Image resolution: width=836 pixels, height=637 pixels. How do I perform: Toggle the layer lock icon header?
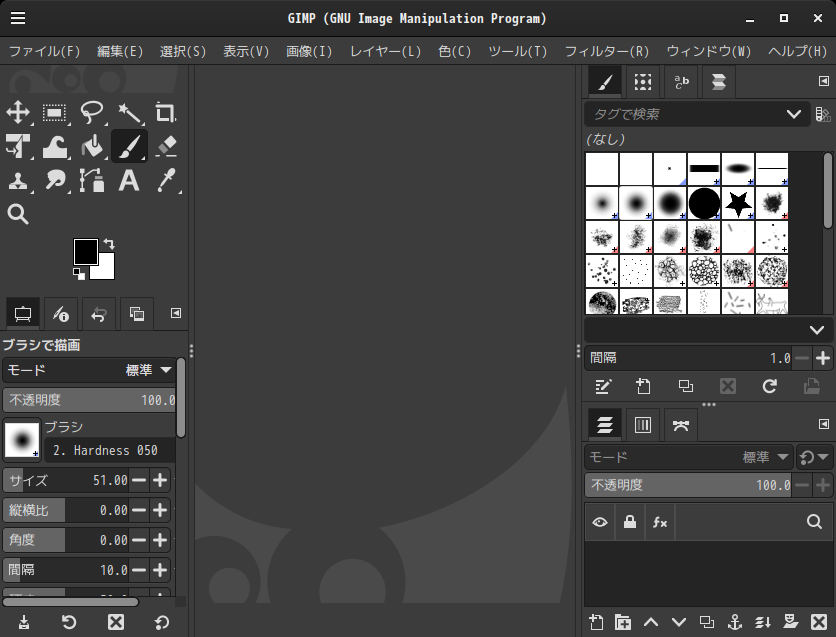(629, 522)
